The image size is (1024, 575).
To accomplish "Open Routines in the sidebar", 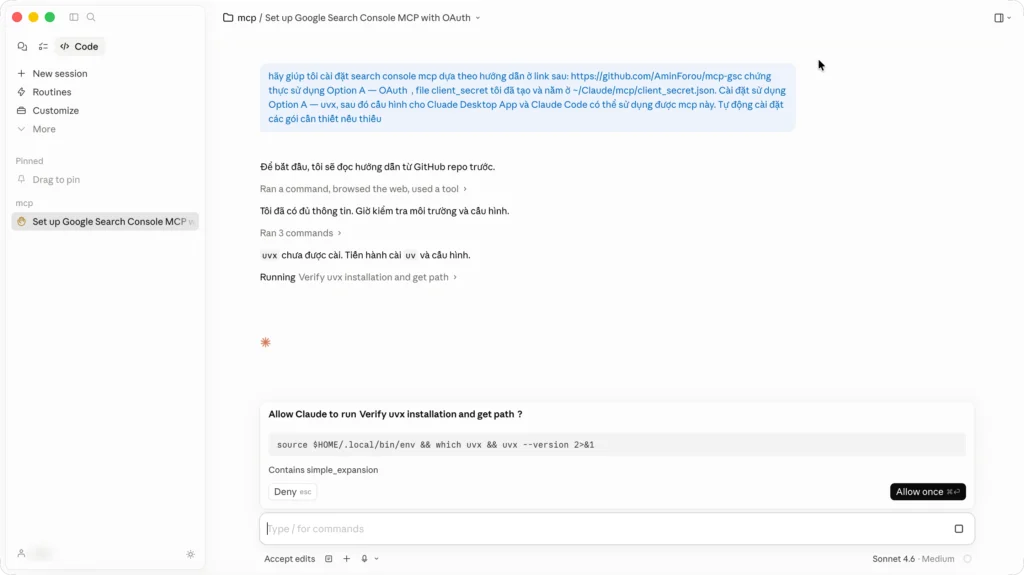I will tap(51, 92).
